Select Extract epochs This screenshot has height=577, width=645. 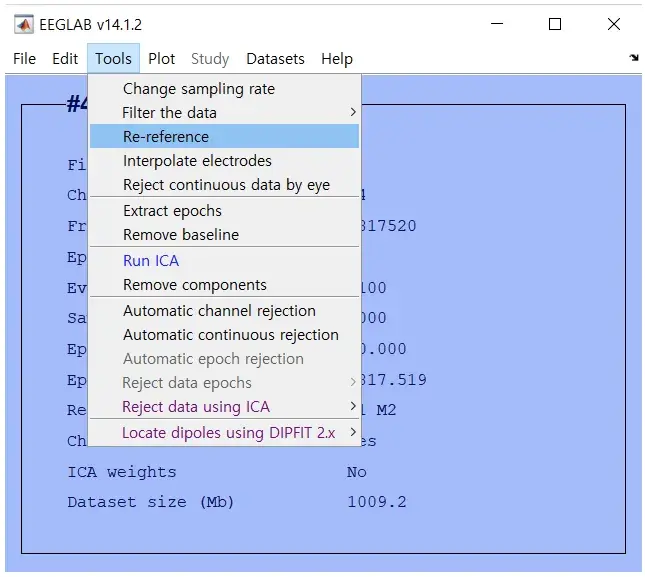click(172, 211)
